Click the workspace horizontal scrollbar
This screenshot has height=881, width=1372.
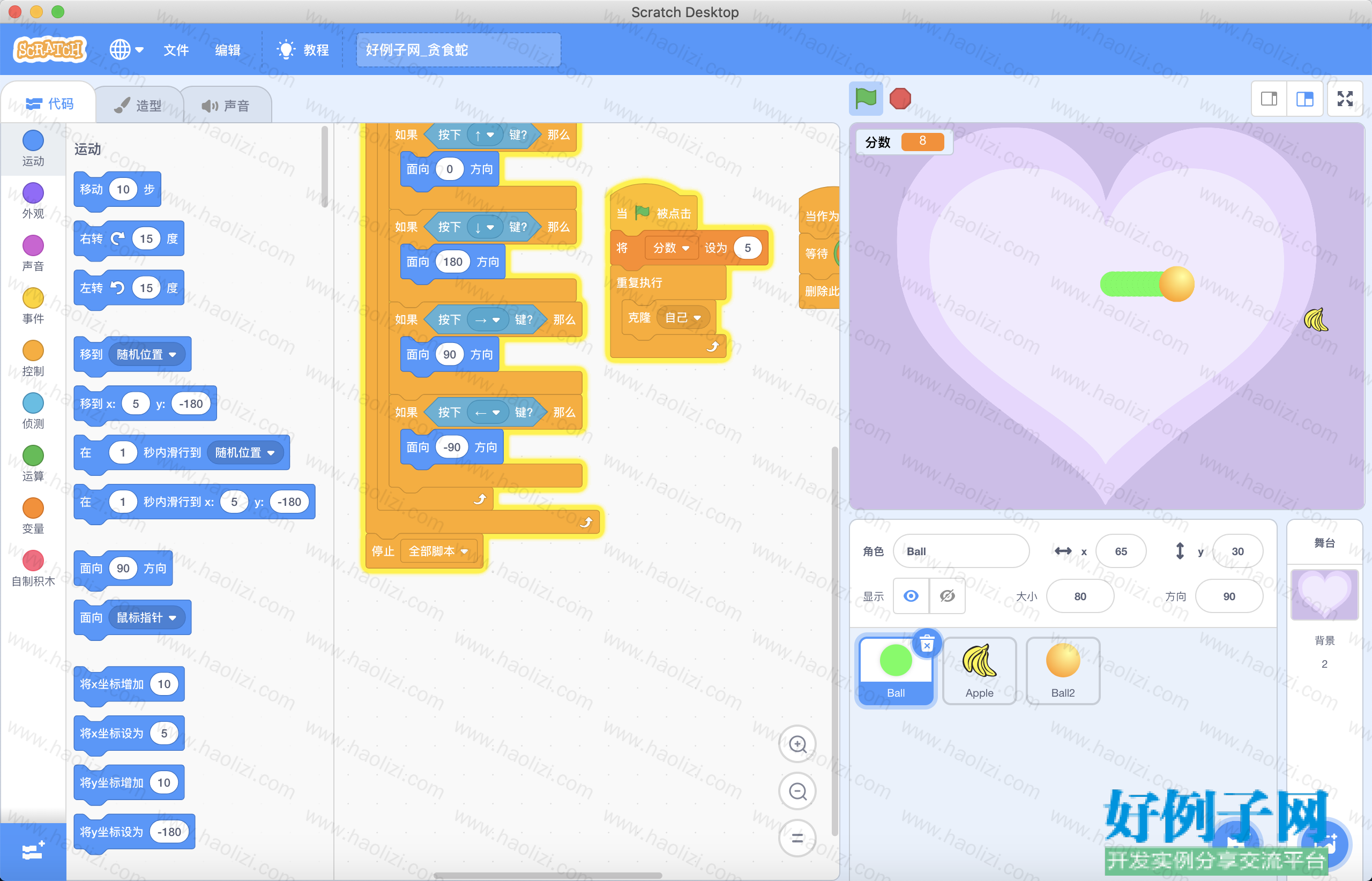tap(548, 875)
